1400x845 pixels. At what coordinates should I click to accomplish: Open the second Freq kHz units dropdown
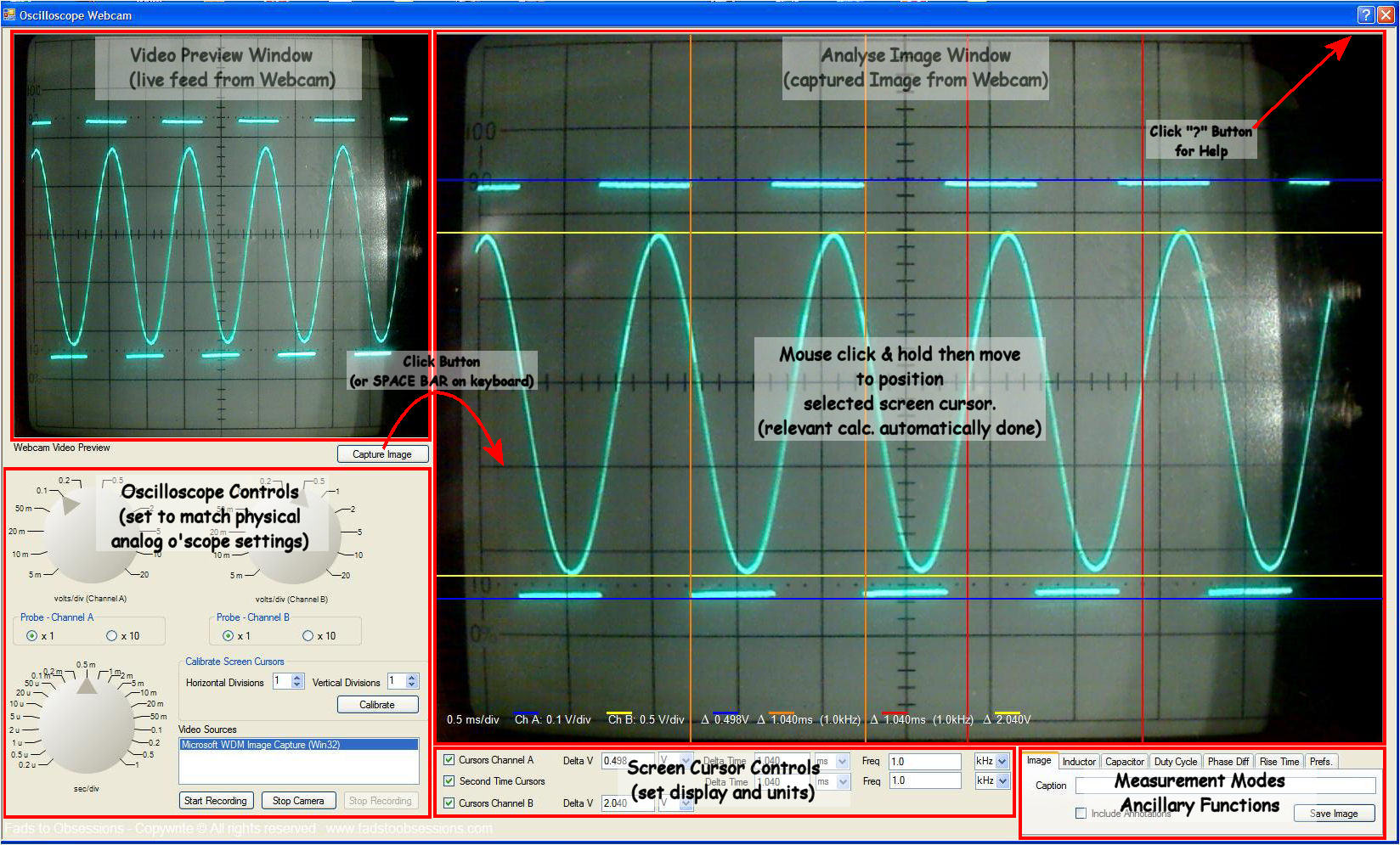click(x=1002, y=780)
